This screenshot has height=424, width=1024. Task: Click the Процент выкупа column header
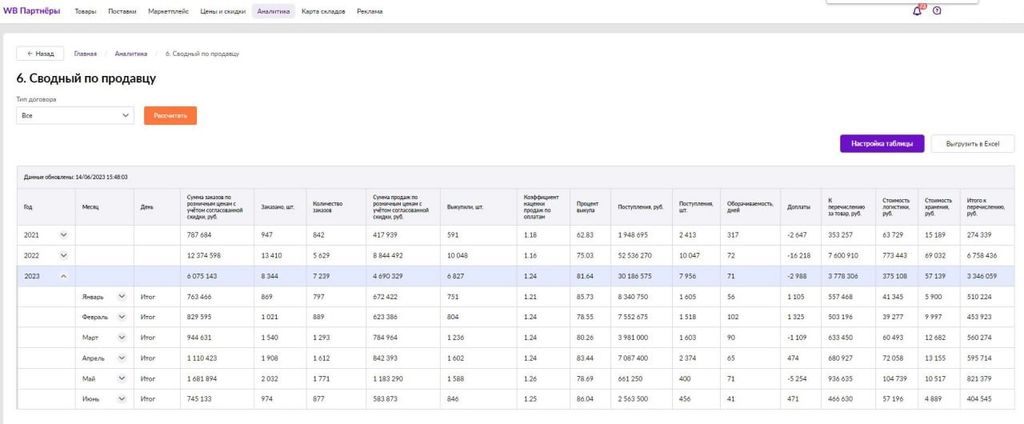(590, 206)
